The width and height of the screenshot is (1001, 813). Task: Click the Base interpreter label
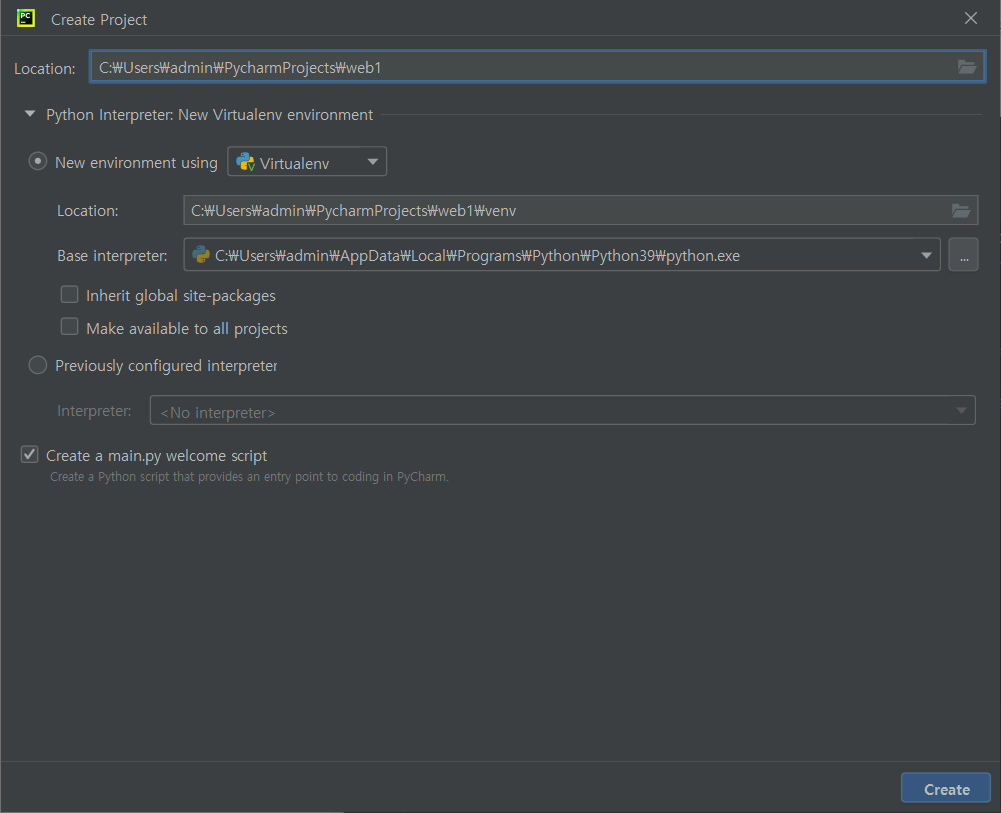pyautogui.click(x=112, y=256)
